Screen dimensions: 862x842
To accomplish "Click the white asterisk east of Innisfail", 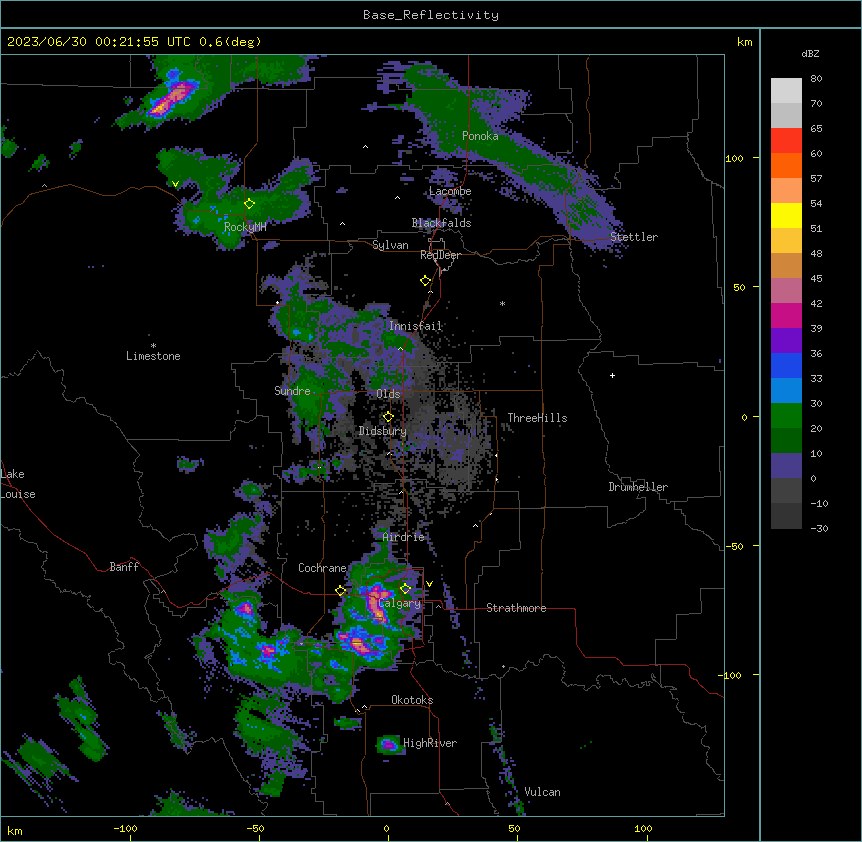I will tap(502, 304).
